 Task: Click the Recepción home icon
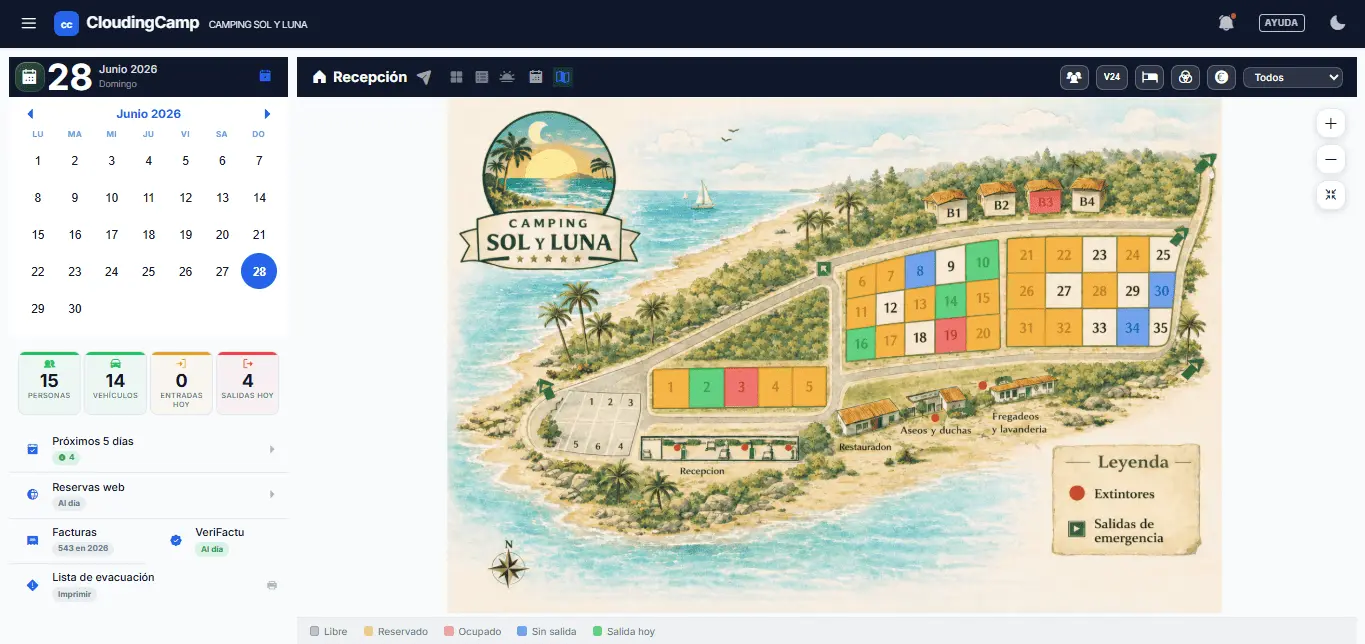coord(320,77)
